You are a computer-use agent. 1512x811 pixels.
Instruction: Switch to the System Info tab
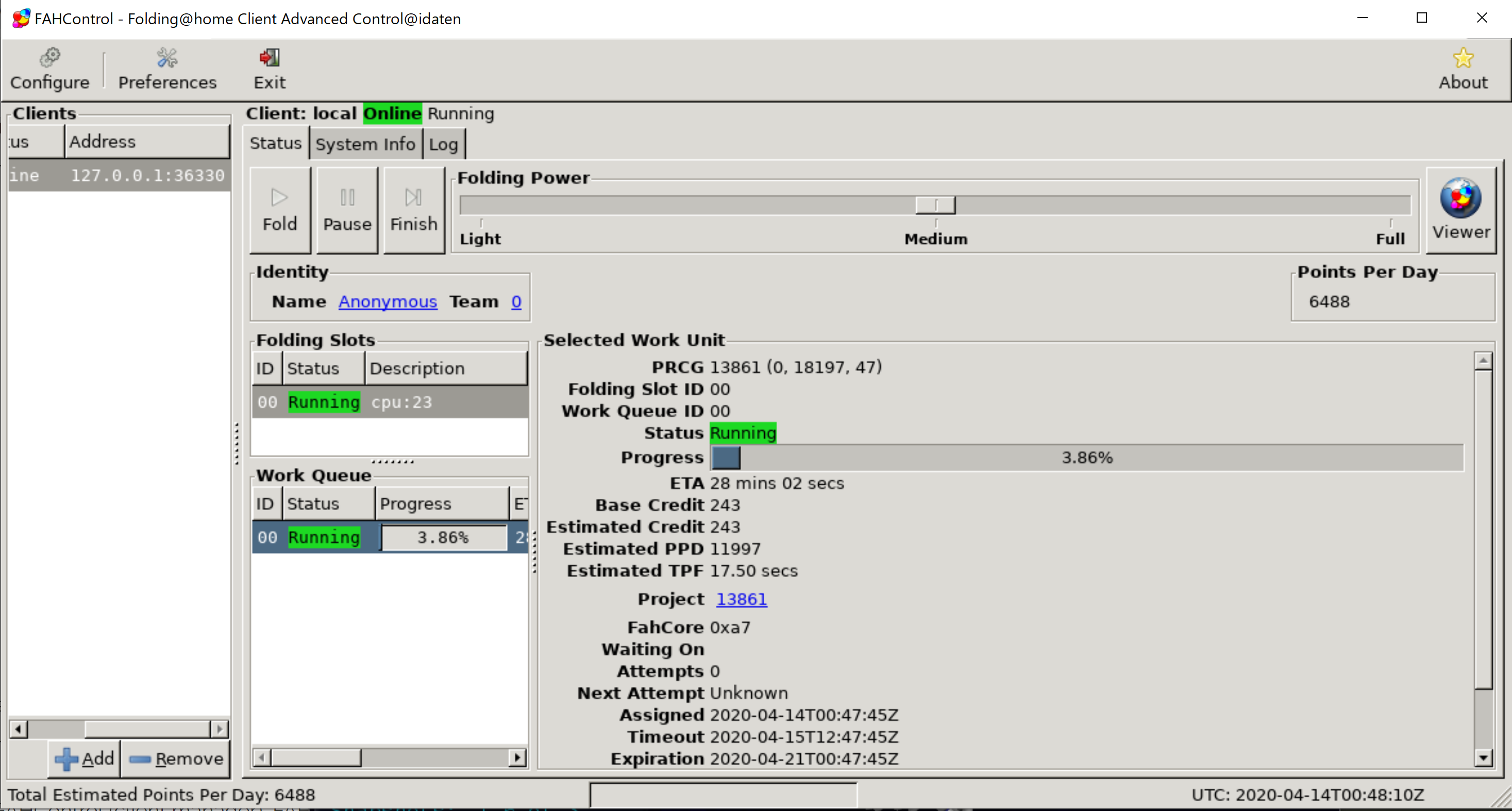[x=364, y=144]
